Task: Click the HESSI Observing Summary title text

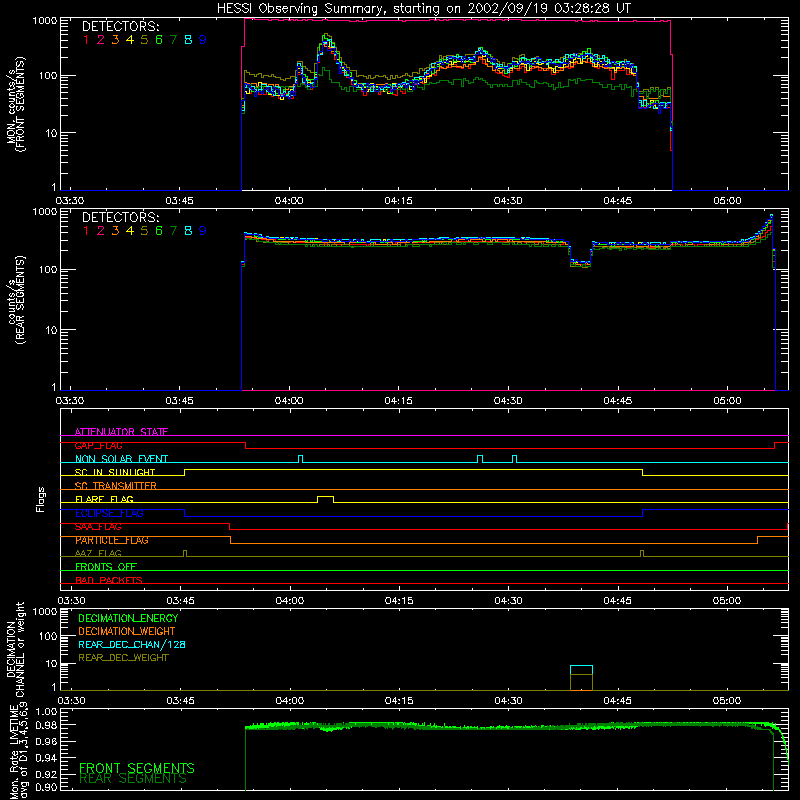Action: click(423, 9)
